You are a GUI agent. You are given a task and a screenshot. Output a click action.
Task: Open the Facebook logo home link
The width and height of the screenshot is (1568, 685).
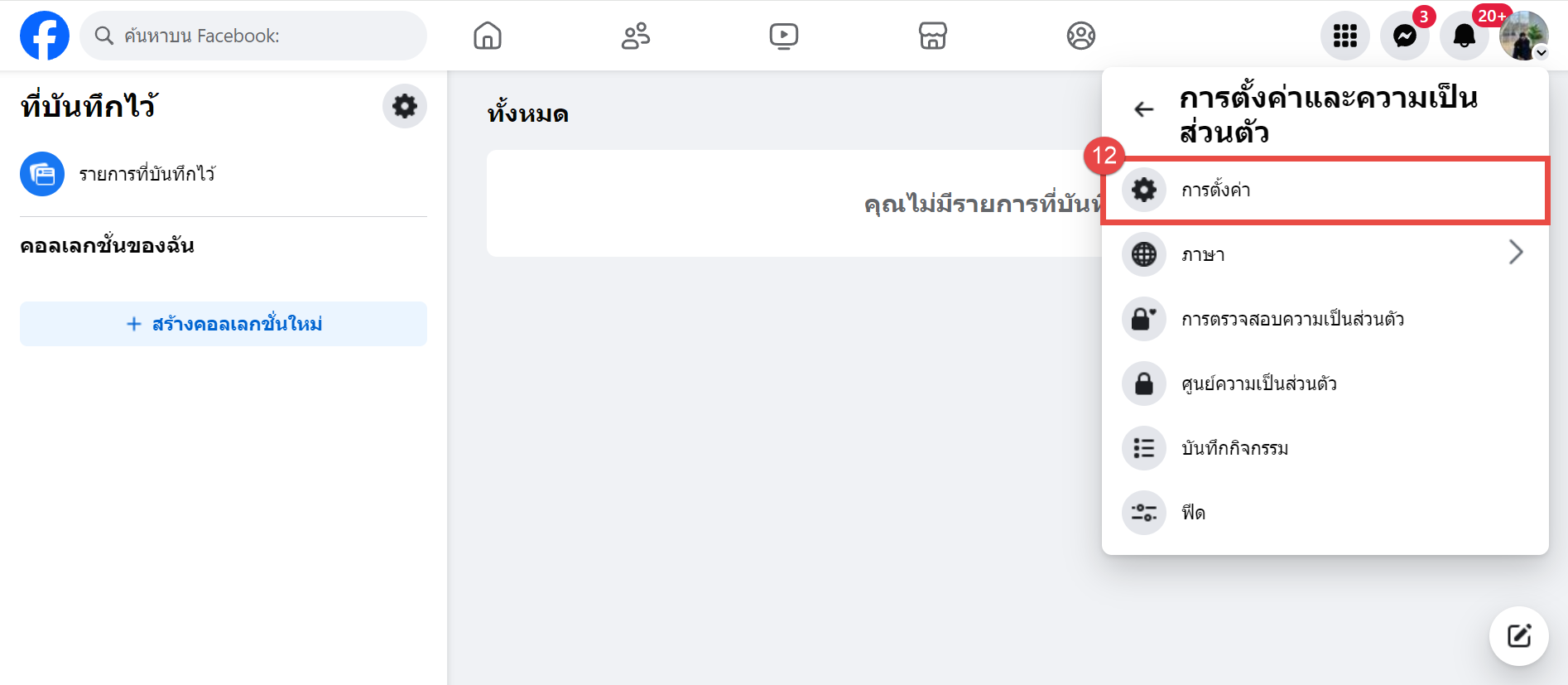click(45, 36)
